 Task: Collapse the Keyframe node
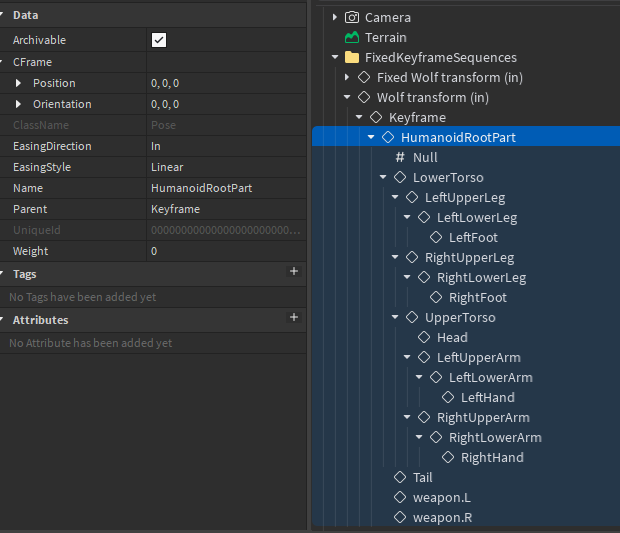[x=359, y=117]
